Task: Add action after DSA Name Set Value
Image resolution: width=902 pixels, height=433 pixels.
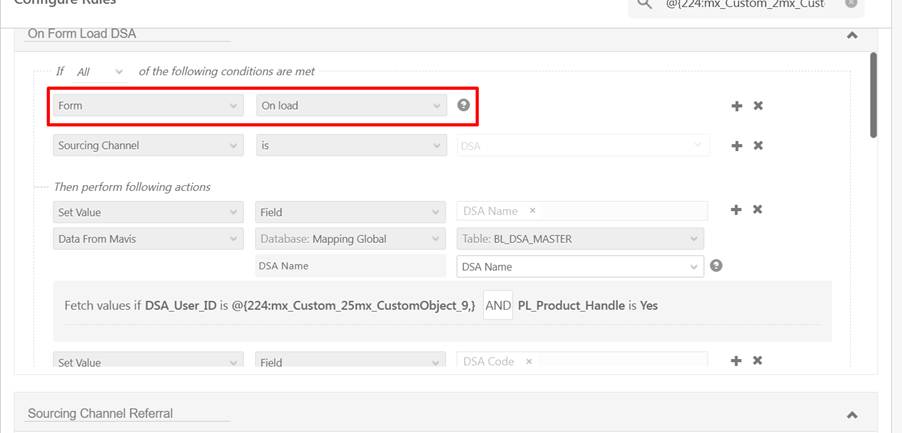Action: click(737, 210)
